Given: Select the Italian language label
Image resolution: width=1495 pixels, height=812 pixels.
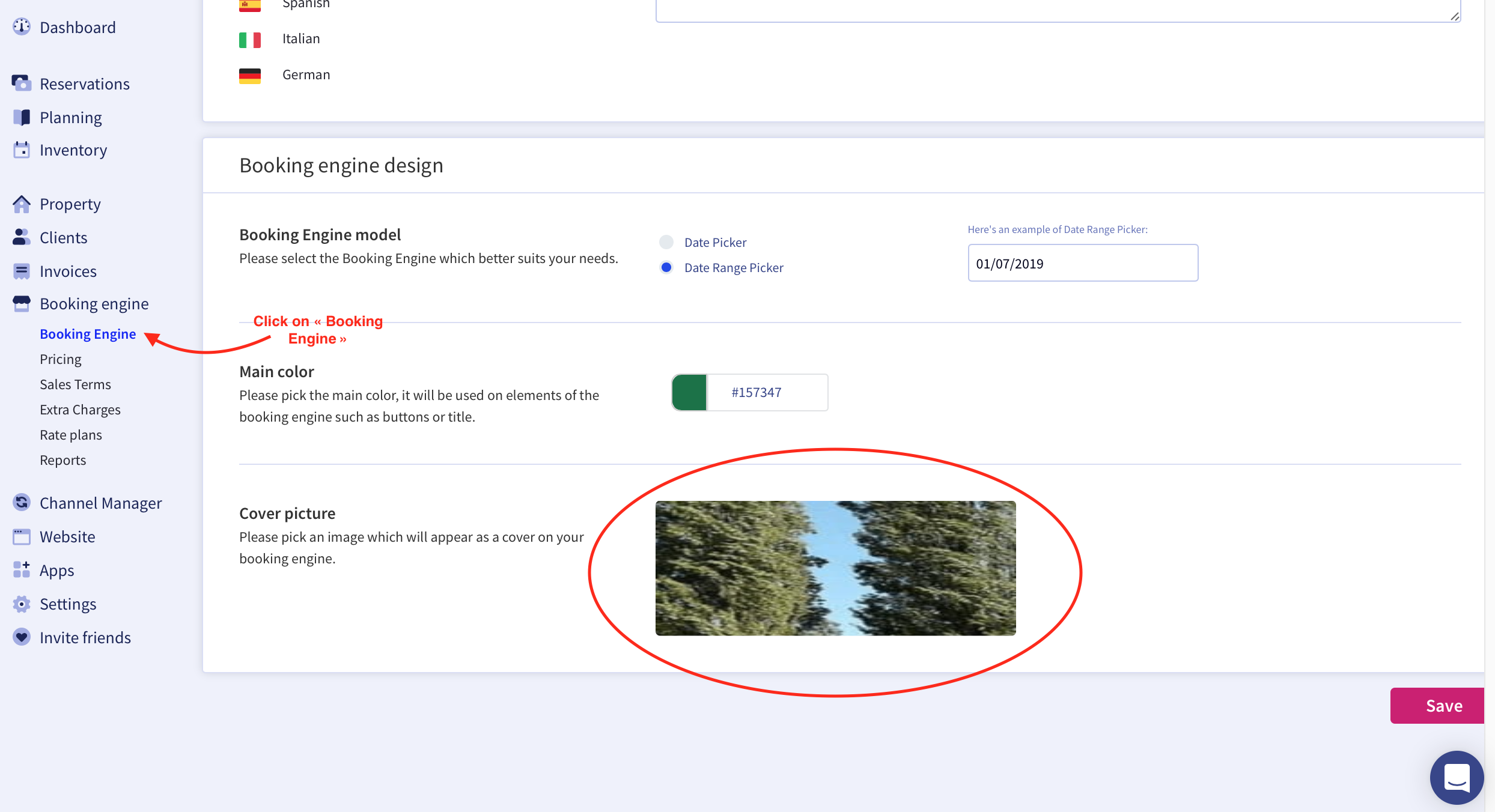Looking at the screenshot, I should click(x=301, y=39).
